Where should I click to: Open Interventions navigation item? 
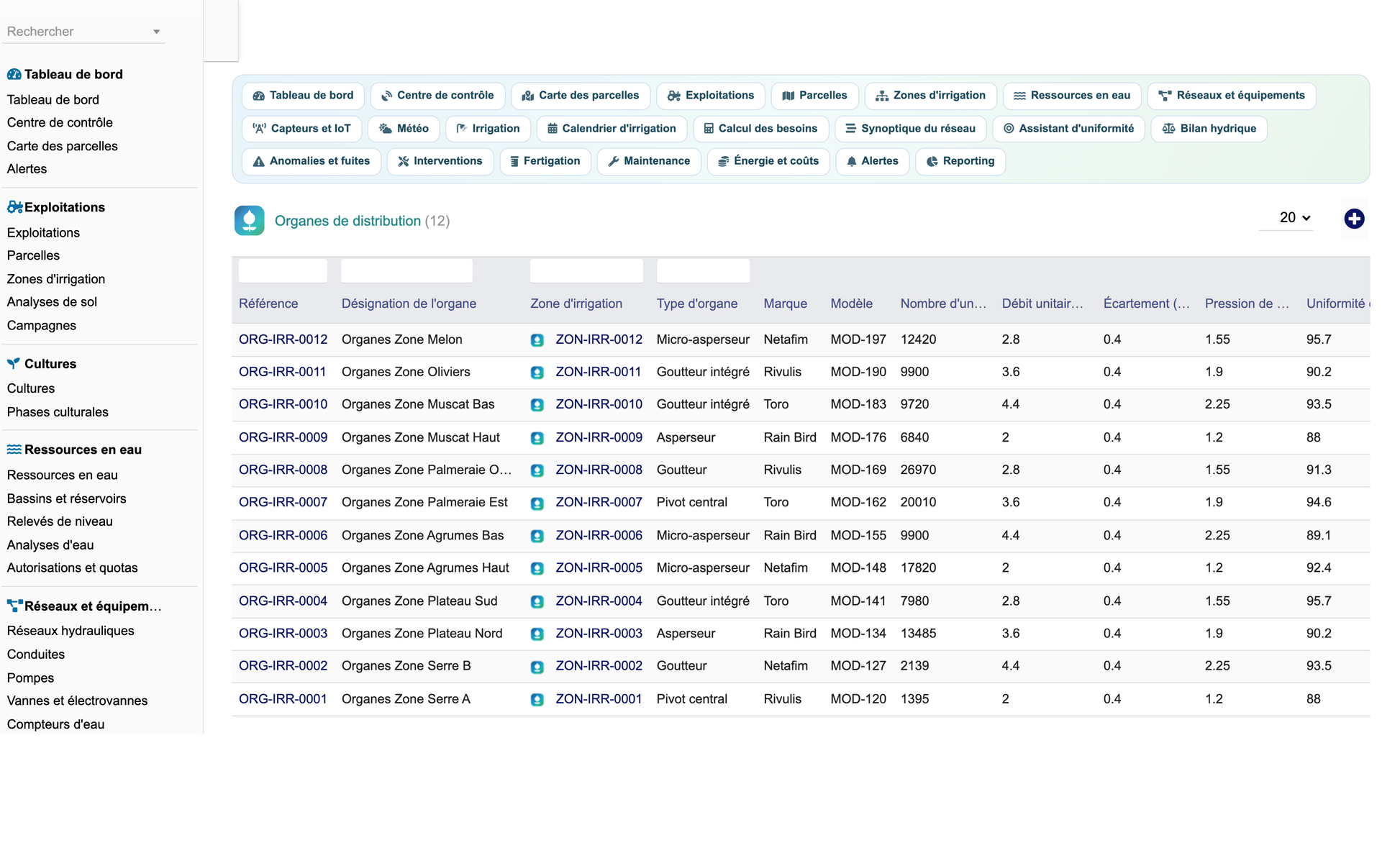(440, 161)
